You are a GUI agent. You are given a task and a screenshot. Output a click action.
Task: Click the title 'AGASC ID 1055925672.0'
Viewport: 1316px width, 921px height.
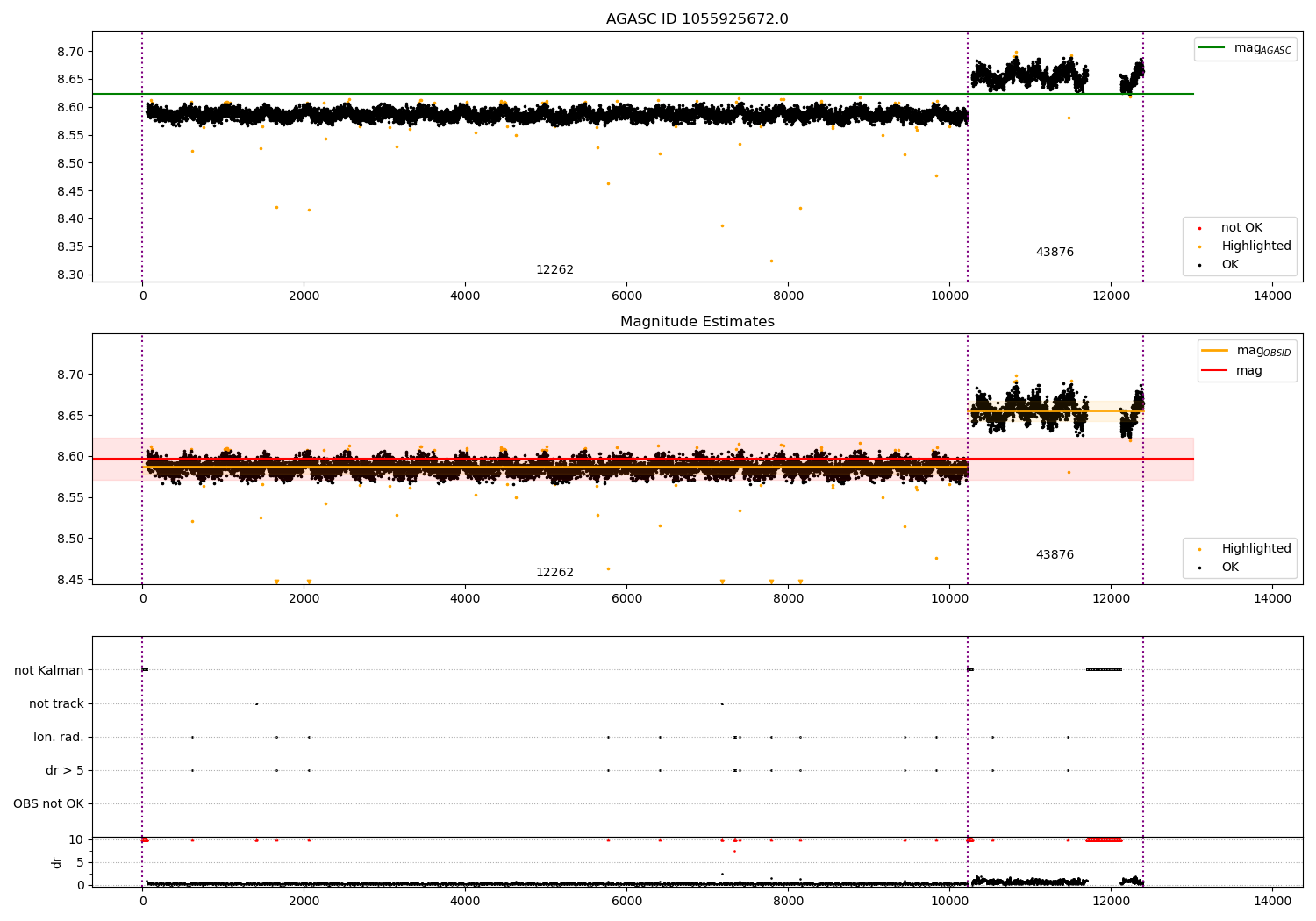(x=697, y=19)
